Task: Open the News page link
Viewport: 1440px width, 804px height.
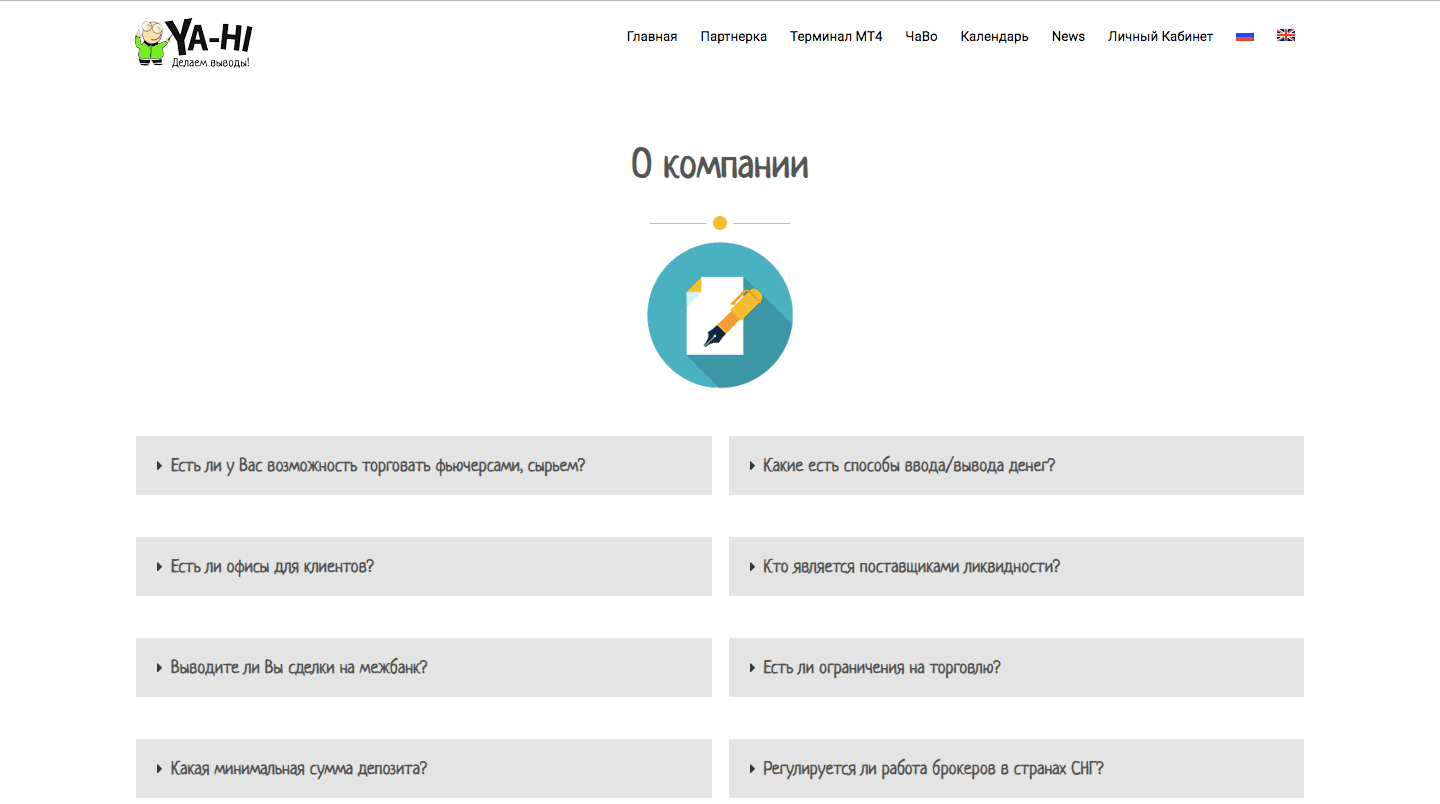Action: point(1068,36)
